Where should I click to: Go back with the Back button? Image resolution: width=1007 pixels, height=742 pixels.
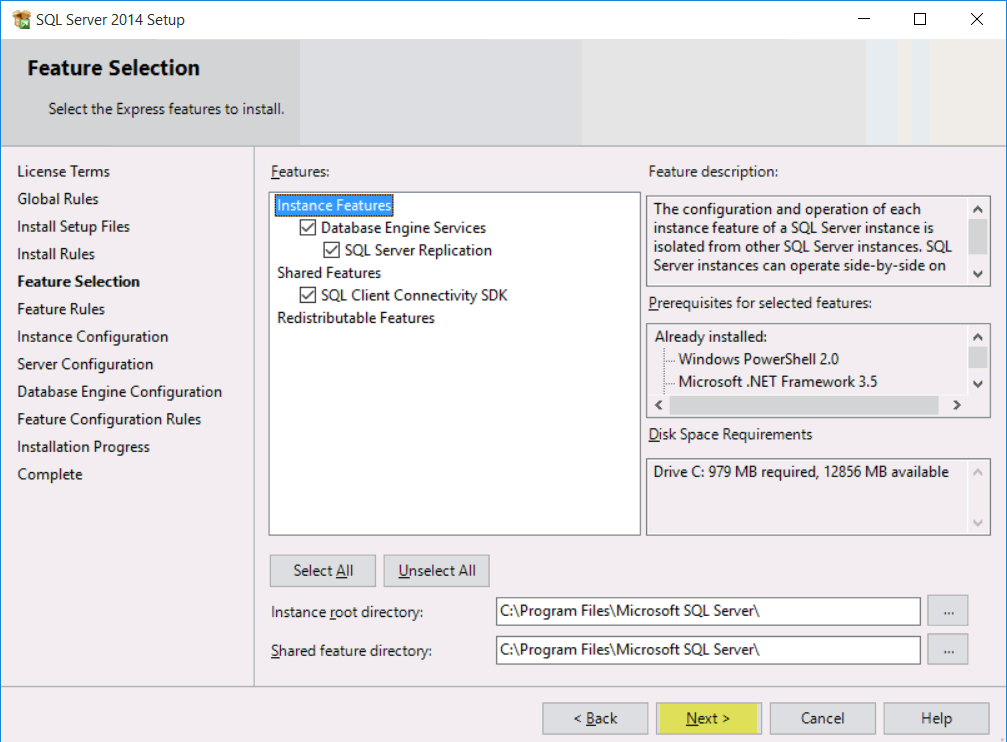595,718
